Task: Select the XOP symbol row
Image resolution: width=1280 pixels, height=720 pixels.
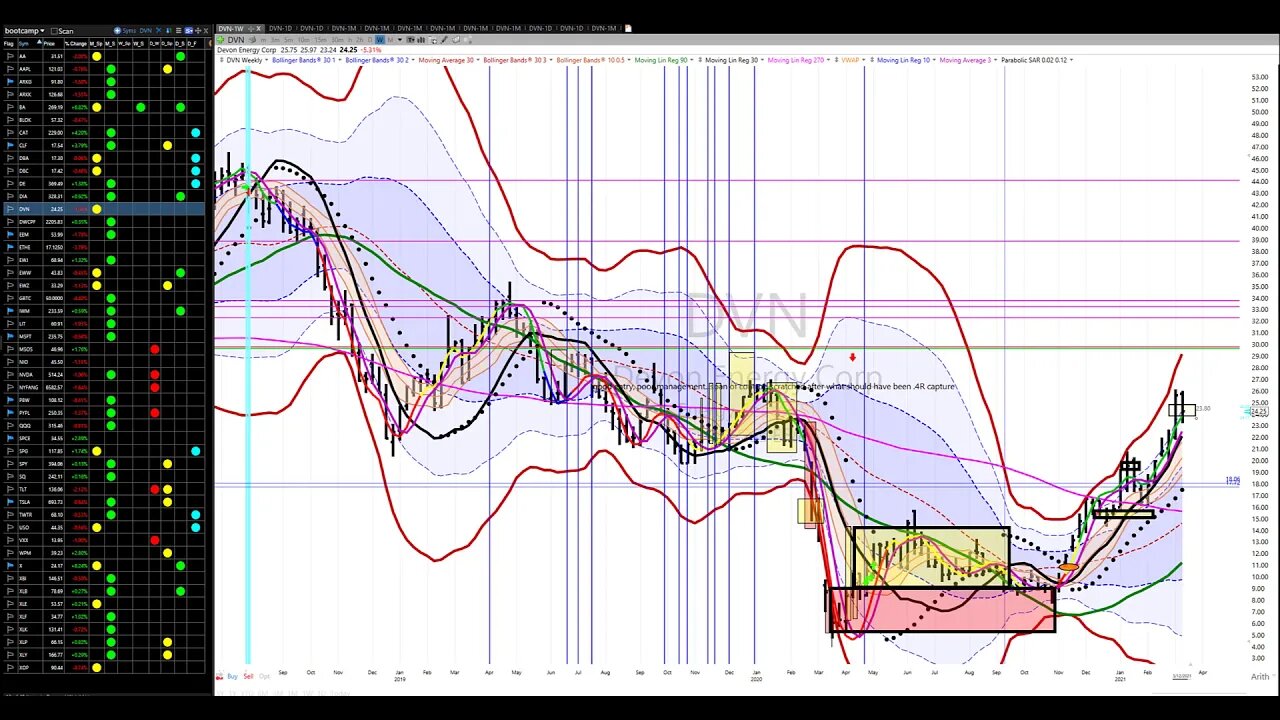Action: tap(103, 667)
